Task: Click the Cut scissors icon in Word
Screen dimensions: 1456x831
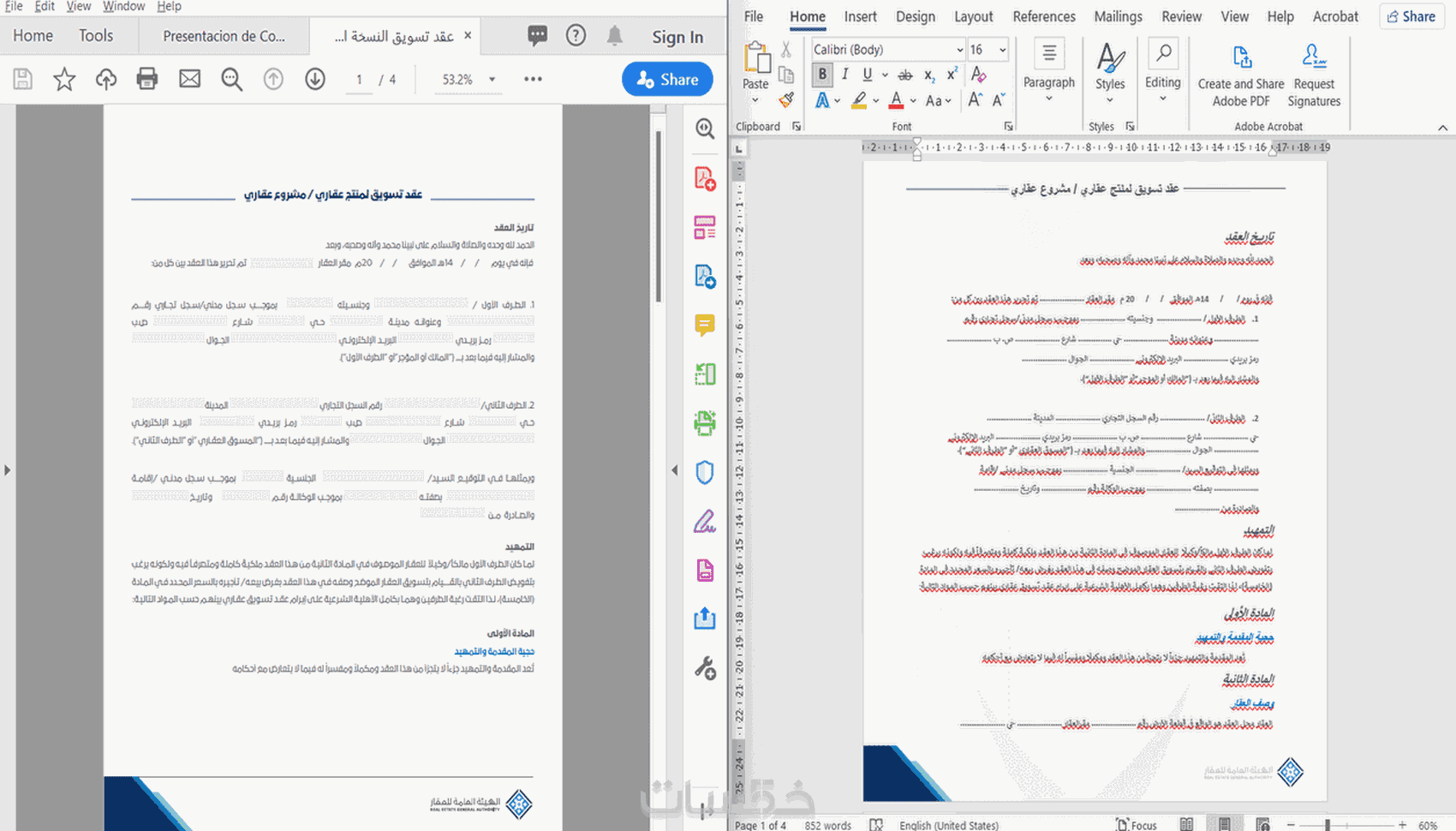Action: [786, 51]
